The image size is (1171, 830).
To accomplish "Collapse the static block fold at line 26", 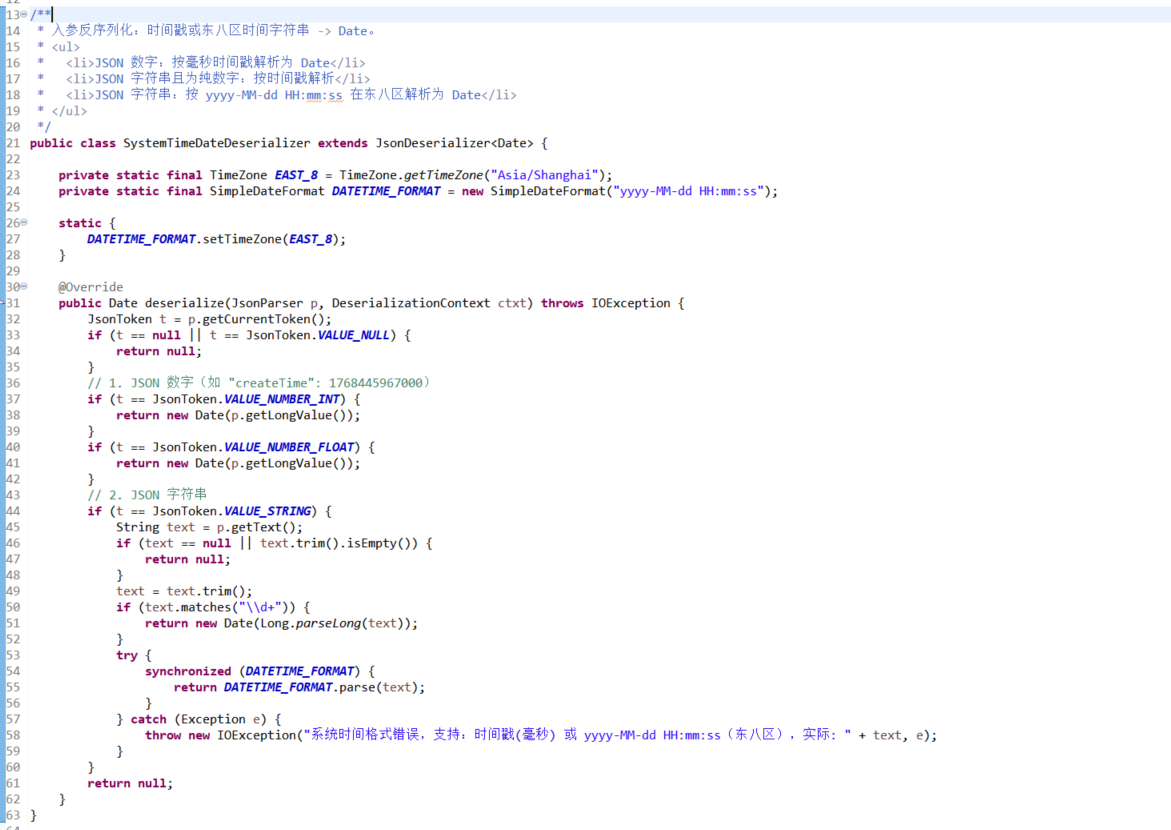I will pos(24,223).
